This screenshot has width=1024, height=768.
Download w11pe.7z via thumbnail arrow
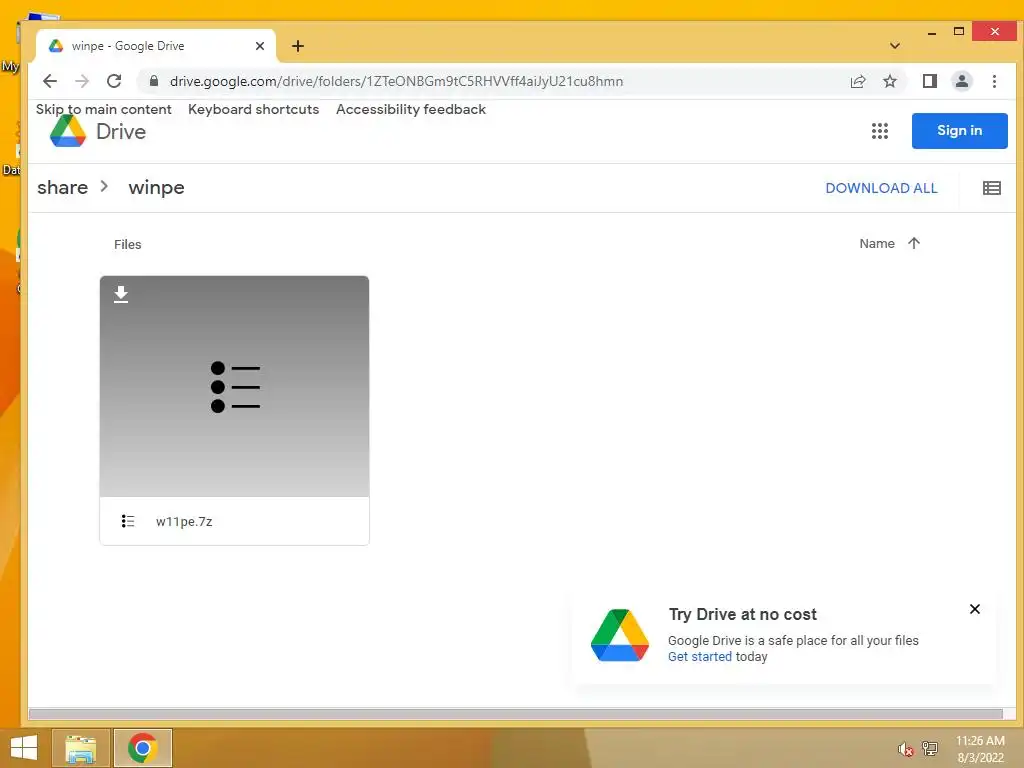121,295
